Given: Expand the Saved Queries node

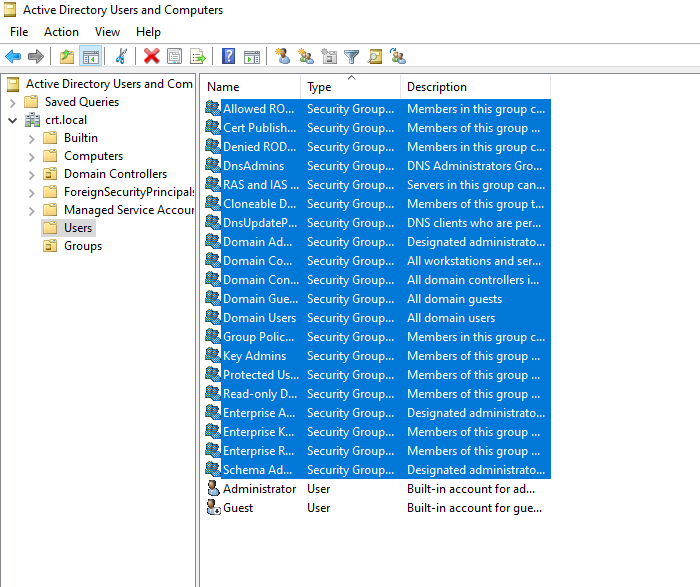Looking at the screenshot, I should tap(12, 103).
